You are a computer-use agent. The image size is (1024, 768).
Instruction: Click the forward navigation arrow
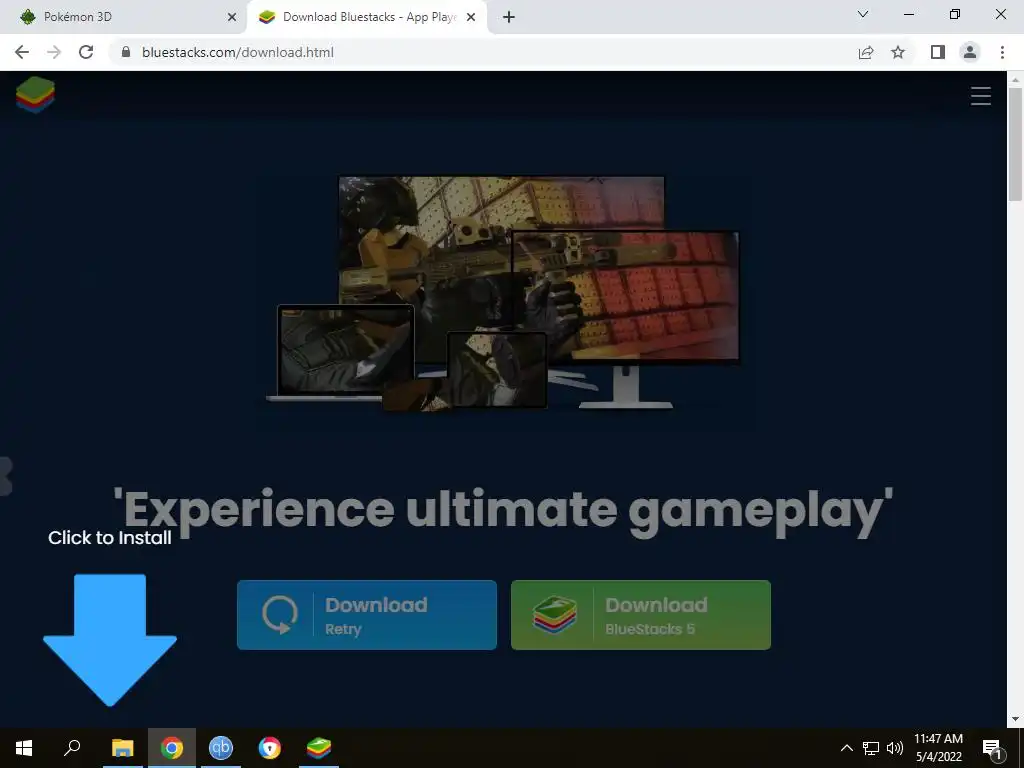[x=54, y=52]
